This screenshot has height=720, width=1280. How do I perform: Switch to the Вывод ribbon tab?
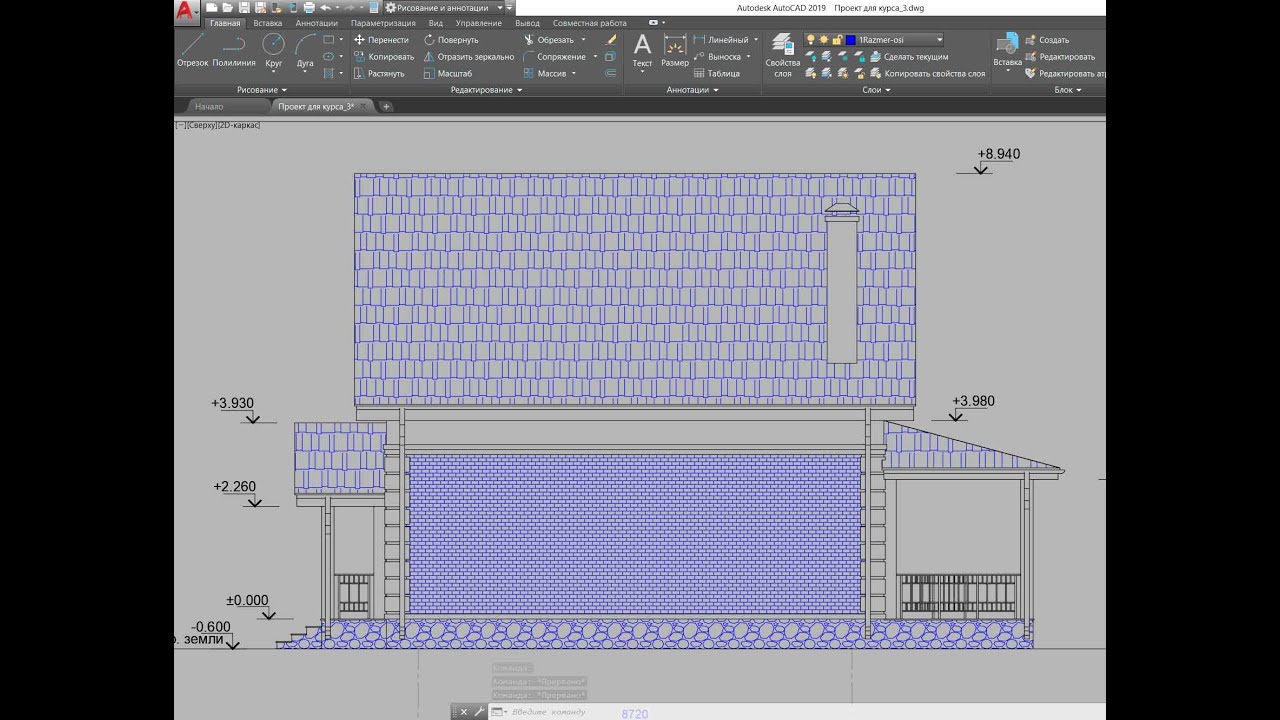(528, 23)
